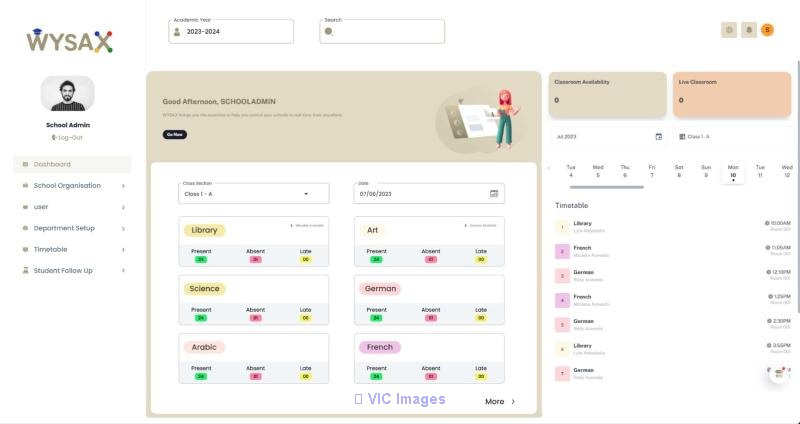The image size is (800, 424).
Task: Open the notifications bell icon
Action: (748, 30)
